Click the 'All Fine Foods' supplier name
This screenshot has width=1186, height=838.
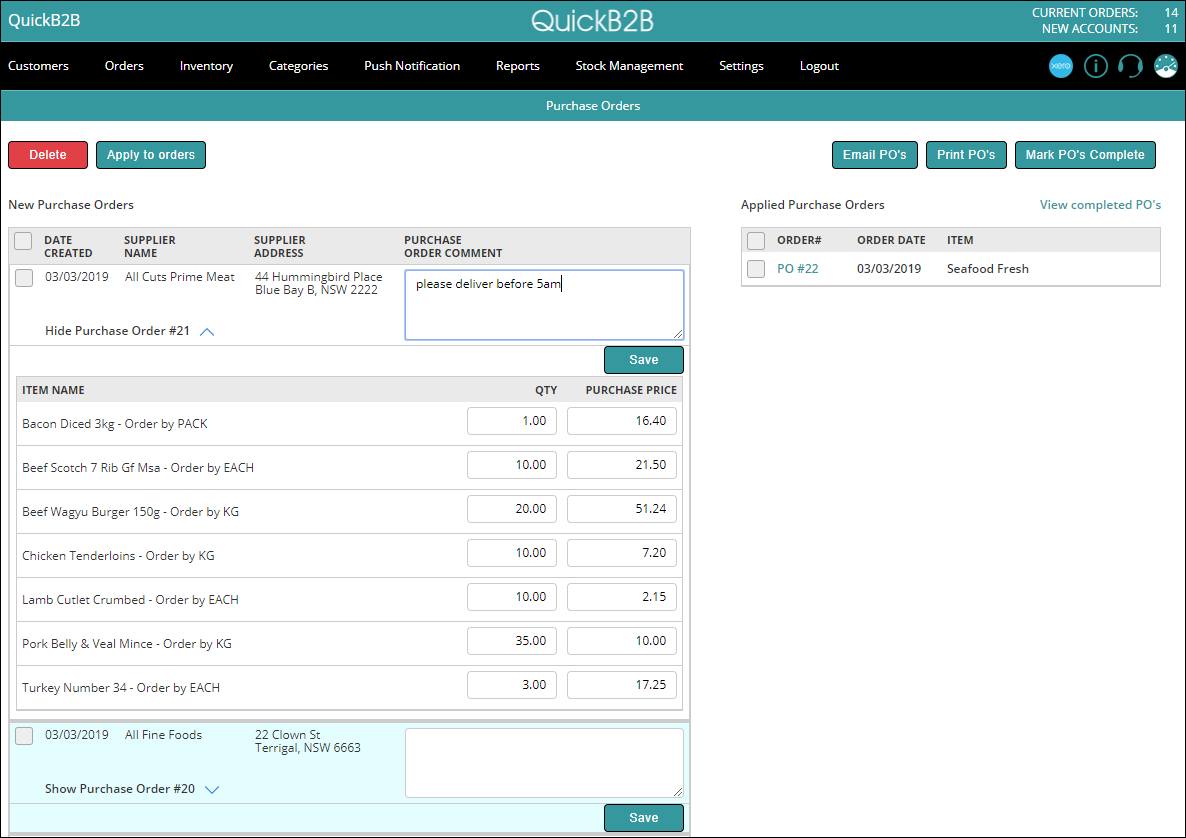163,734
